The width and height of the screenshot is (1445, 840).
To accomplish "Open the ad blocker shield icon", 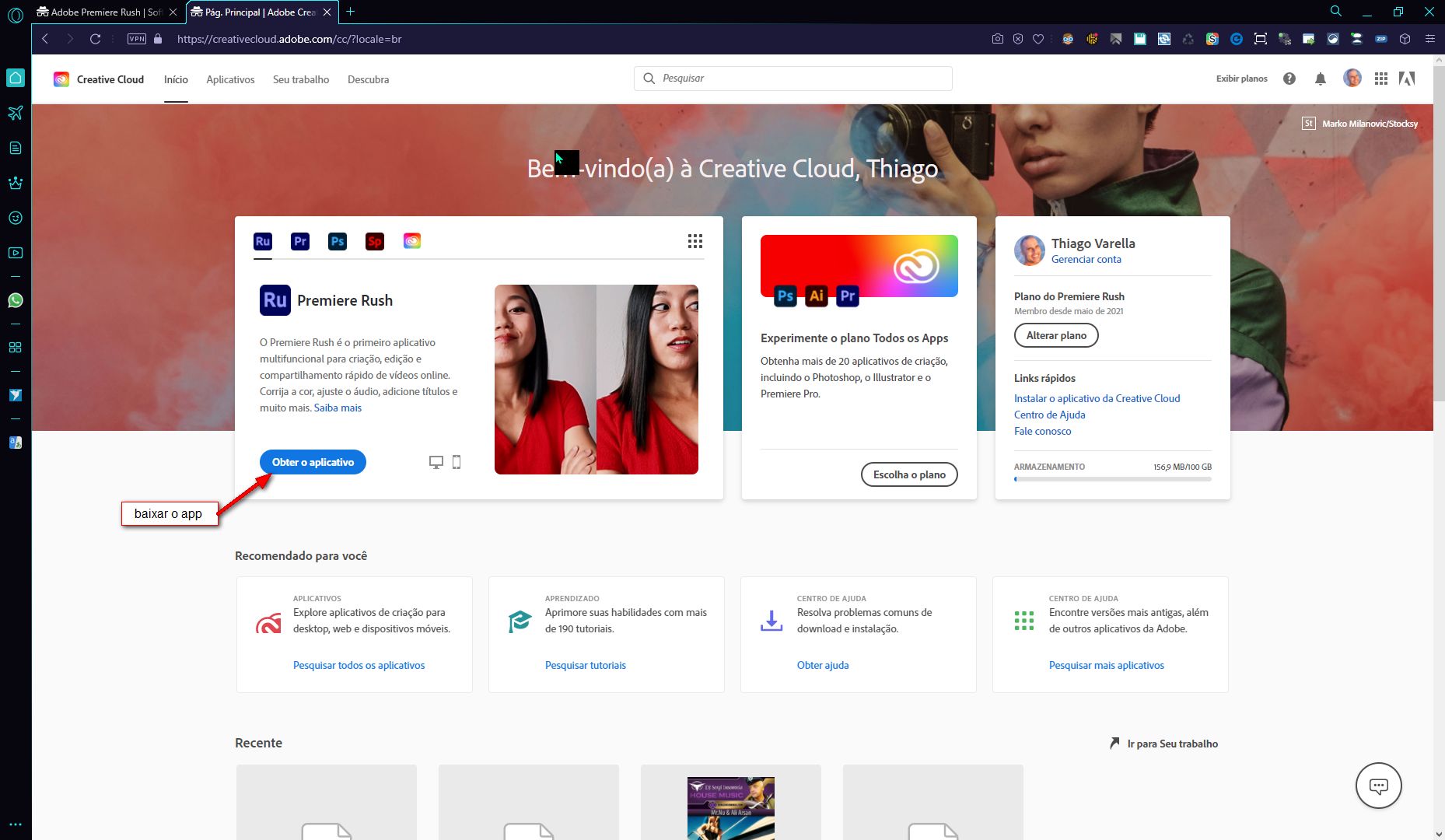I will [x=1018, y=39].
